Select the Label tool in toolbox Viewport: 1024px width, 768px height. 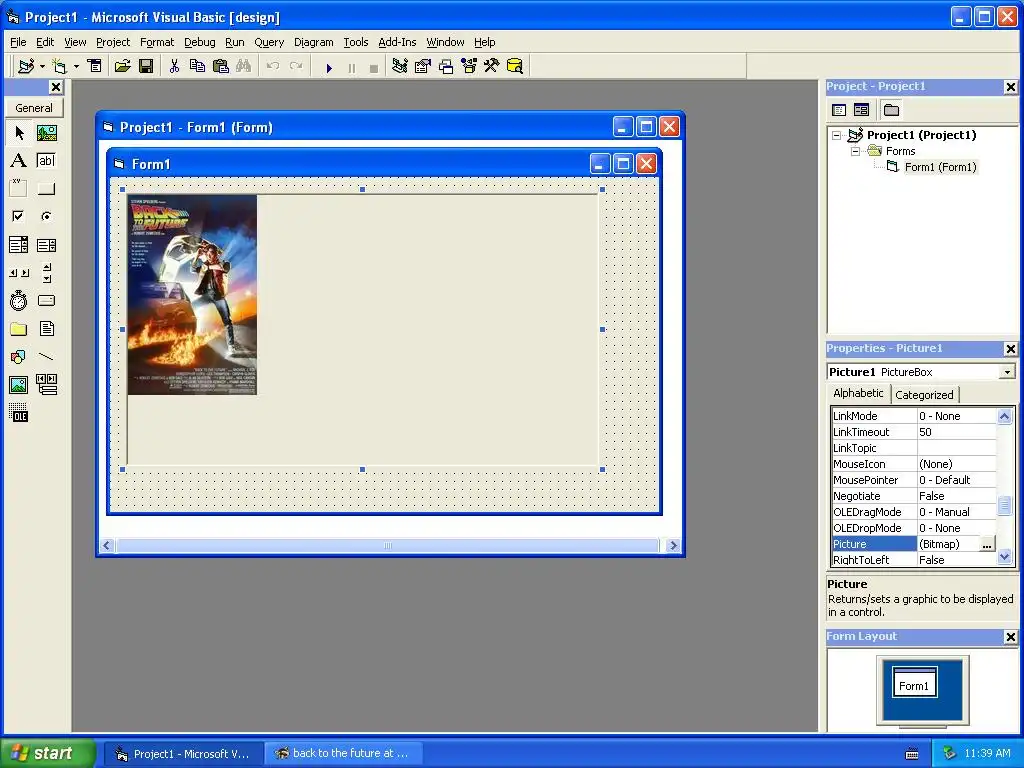[19, 161]
